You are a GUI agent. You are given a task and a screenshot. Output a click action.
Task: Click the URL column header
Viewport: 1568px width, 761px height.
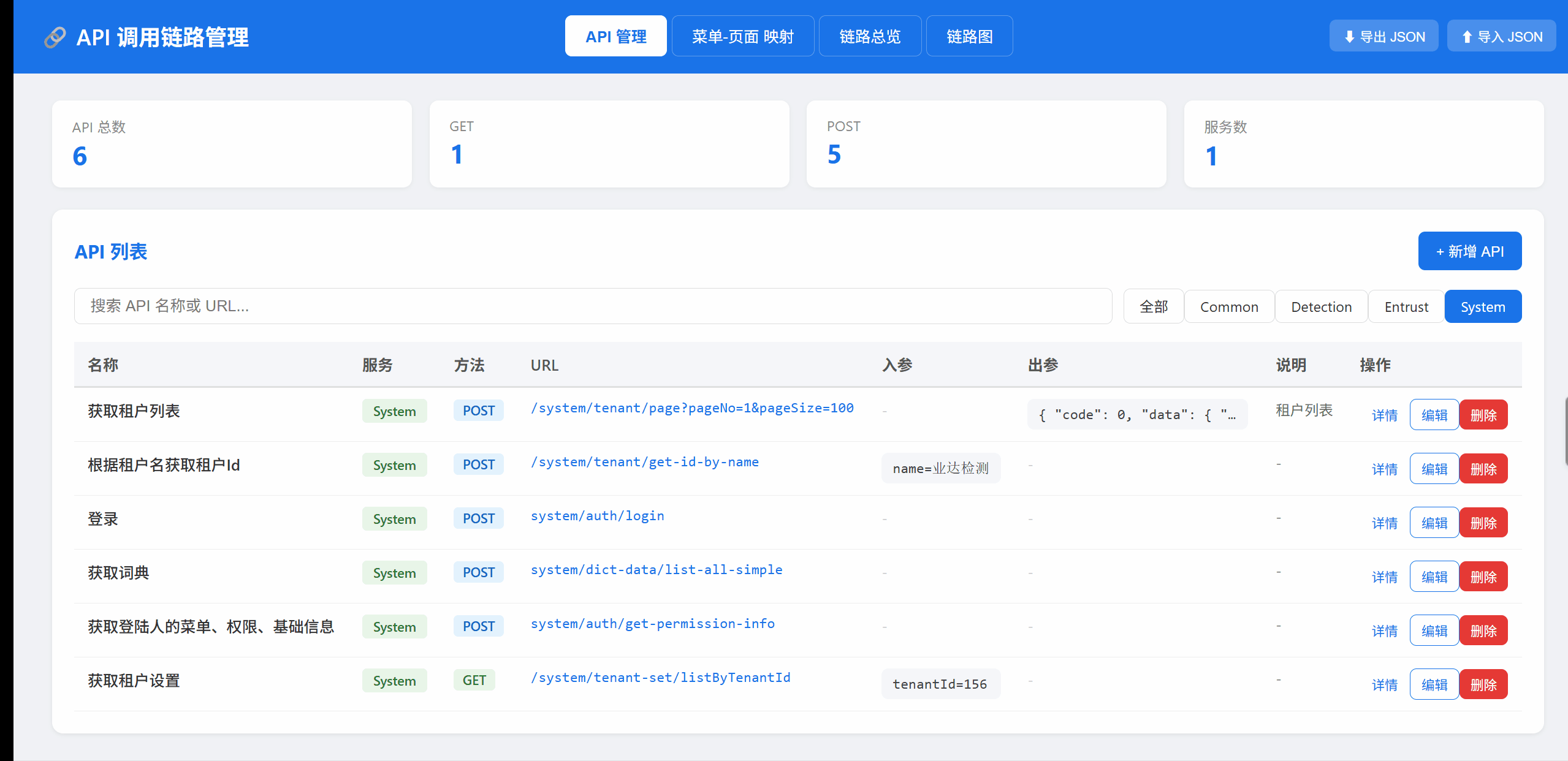[x=544, y=365]
